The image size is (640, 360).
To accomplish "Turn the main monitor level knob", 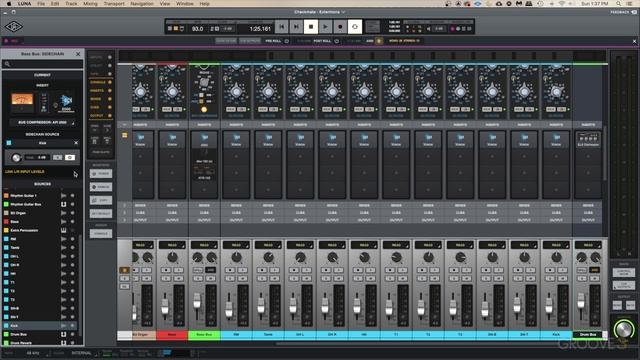I will [623, 329].
